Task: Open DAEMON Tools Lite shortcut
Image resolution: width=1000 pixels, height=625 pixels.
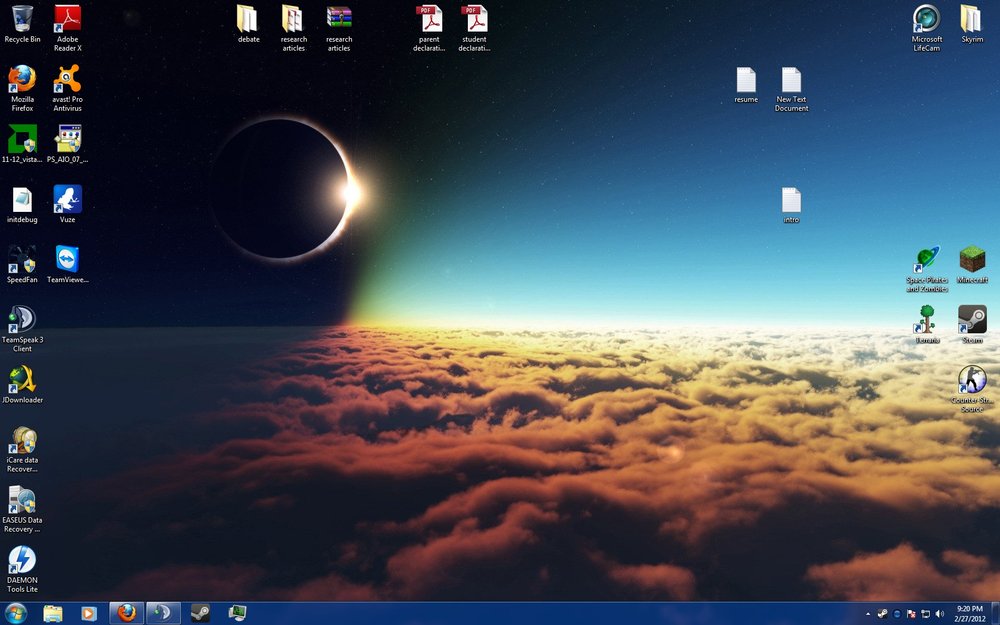Action: coord(22,569)
